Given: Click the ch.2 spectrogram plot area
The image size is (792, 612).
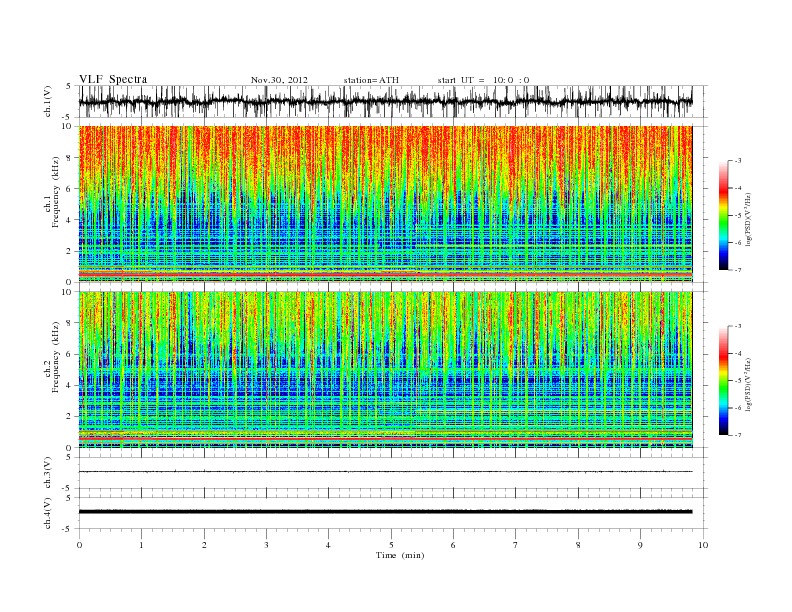Looking at the screenshot, I should coord(385,370).
